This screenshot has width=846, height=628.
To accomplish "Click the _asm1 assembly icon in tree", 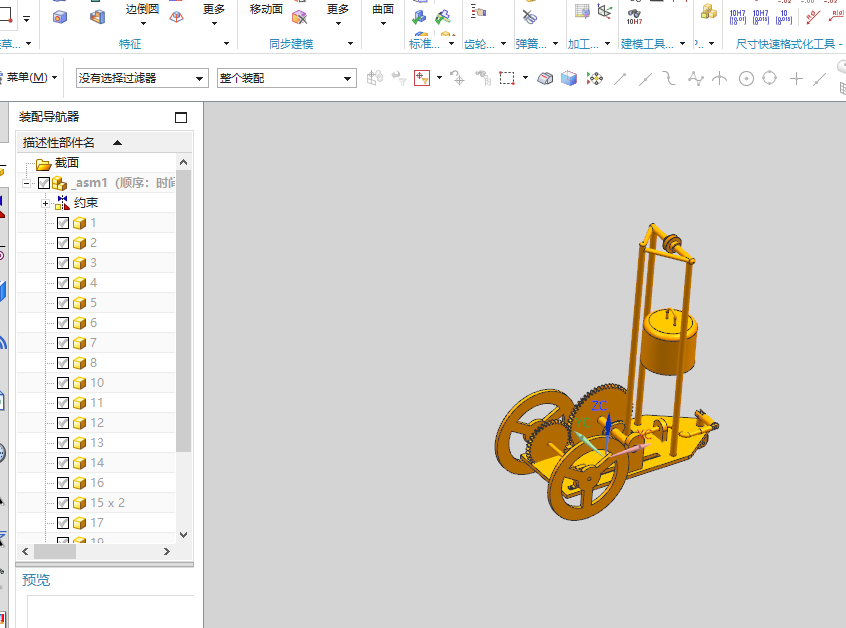I will 60,183.
